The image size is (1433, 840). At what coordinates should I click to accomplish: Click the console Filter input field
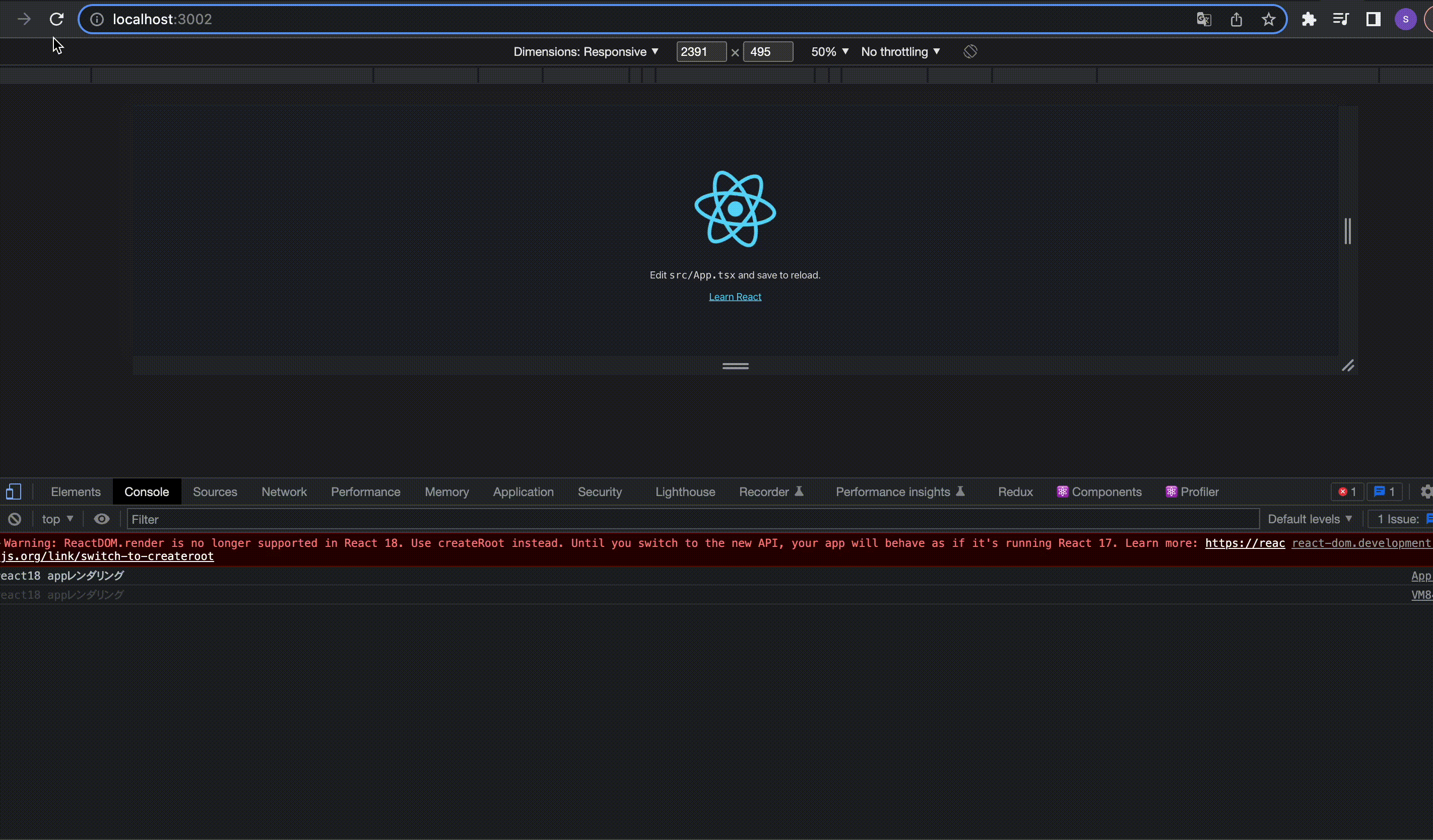click(692, 519)
